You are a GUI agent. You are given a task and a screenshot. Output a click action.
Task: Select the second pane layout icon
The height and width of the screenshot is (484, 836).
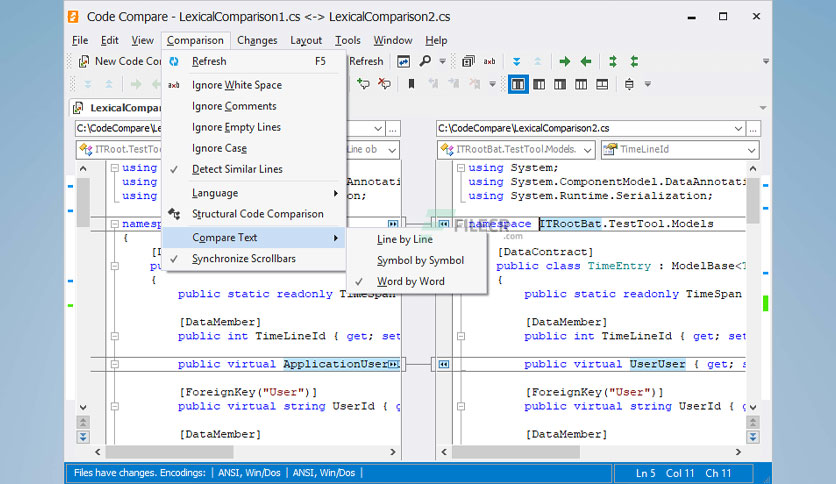pyautogui.click(x=539, y=84)
